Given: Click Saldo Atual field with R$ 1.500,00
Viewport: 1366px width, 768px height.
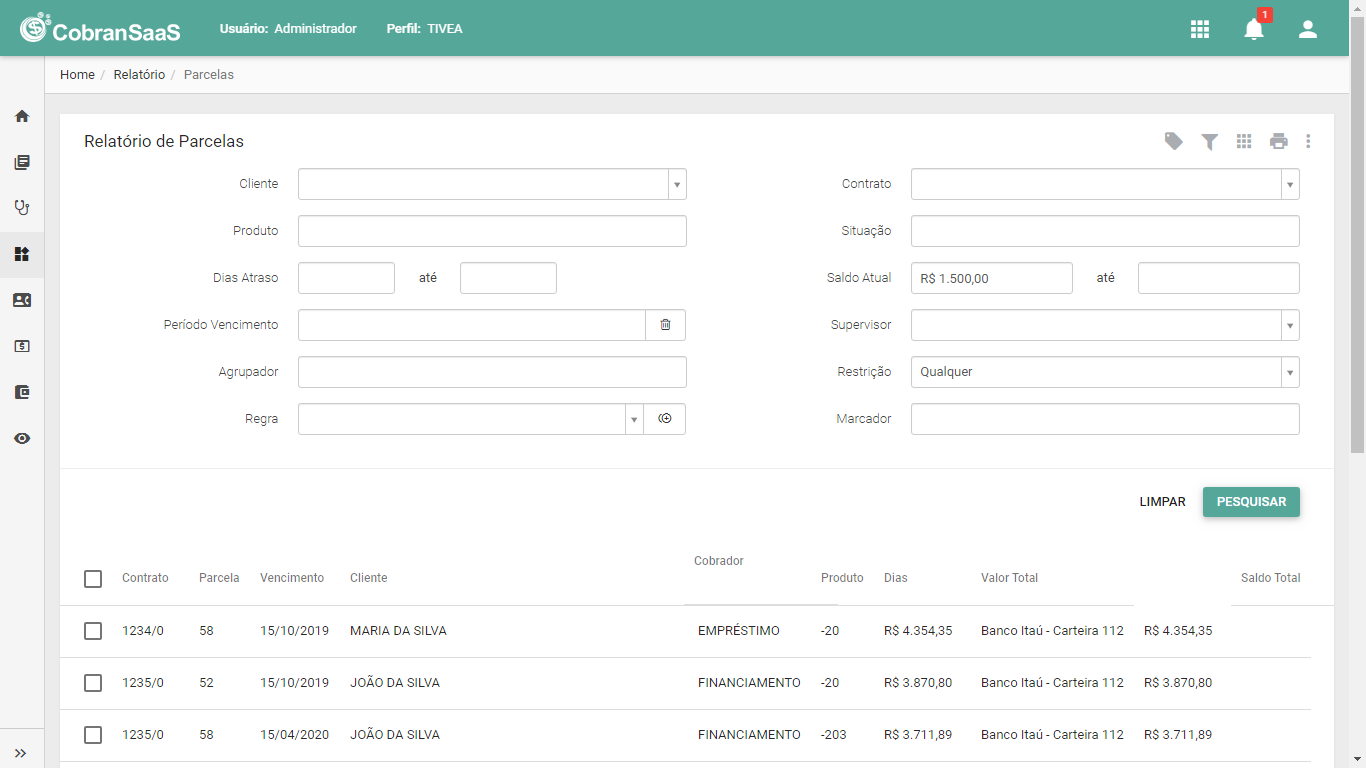Looking at the screenshot, I should [x=992, y=278].
